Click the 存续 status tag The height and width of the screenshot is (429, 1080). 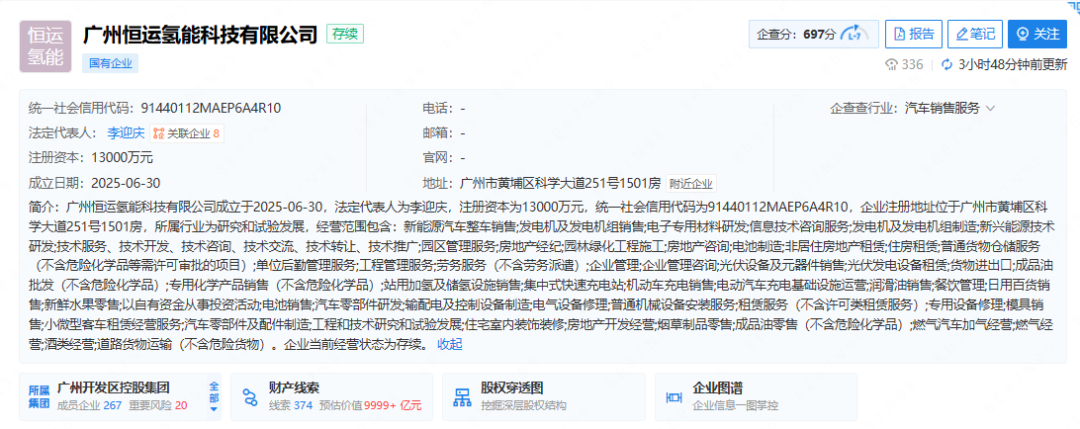click(345, 34)
